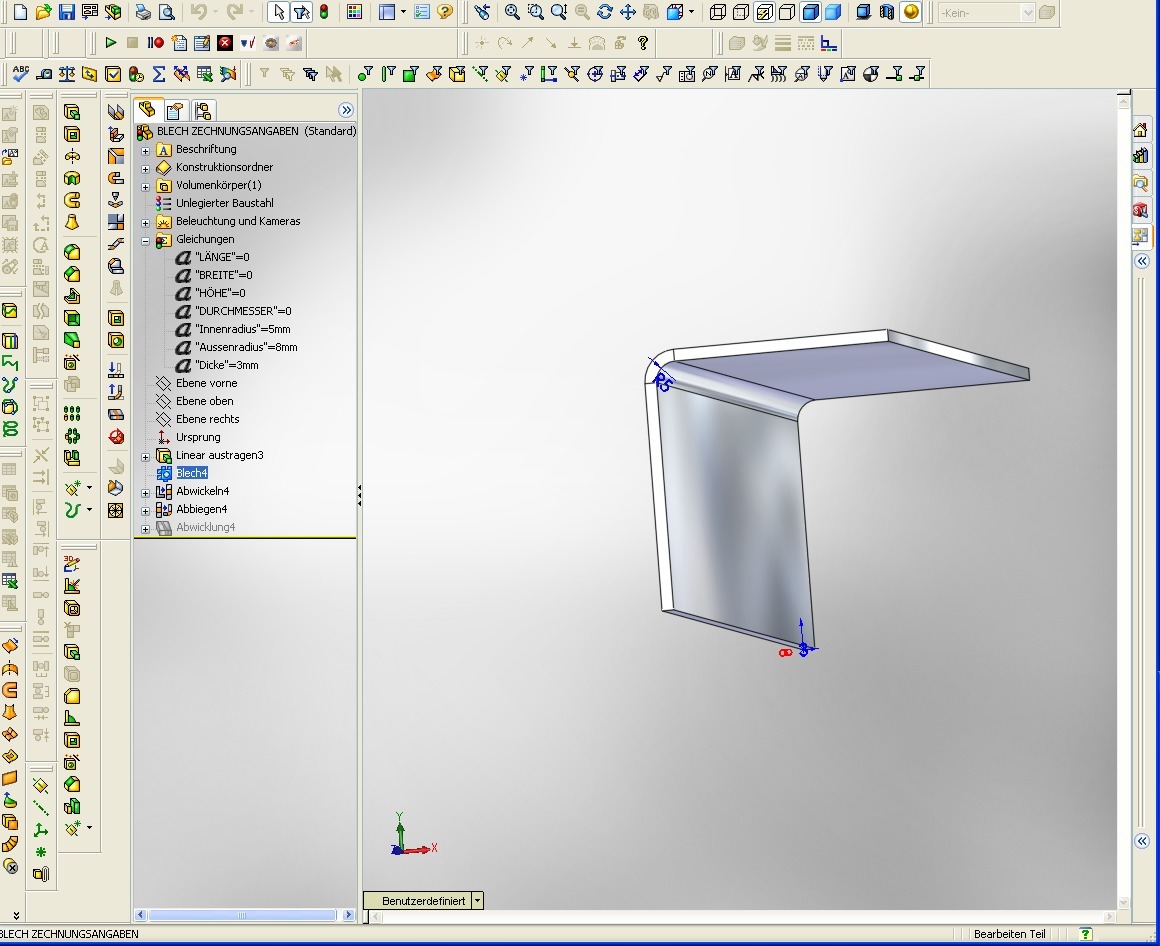Click the Fold sheet metal icon
Viewport: 1160px width, 946px height.
116,391
